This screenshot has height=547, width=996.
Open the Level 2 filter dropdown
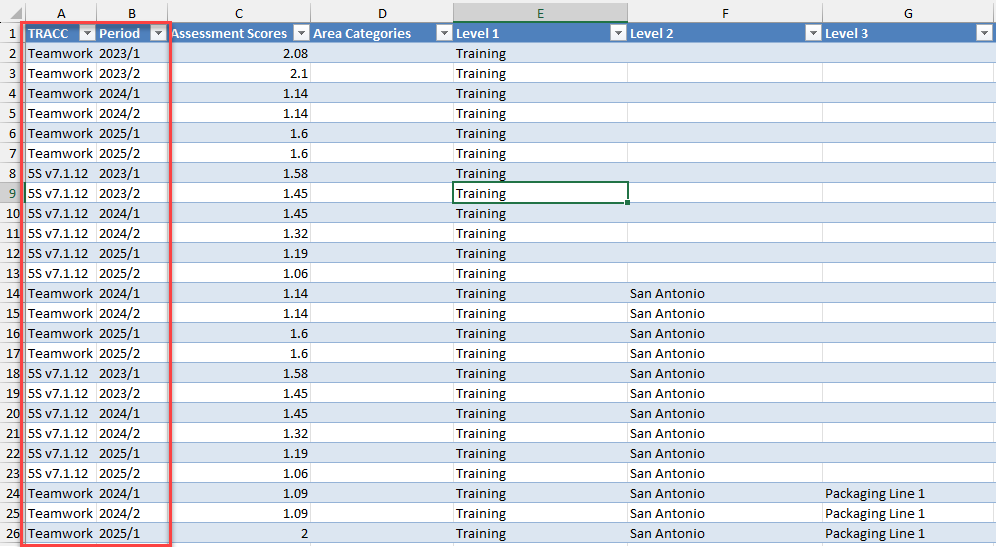coord(812,33)
